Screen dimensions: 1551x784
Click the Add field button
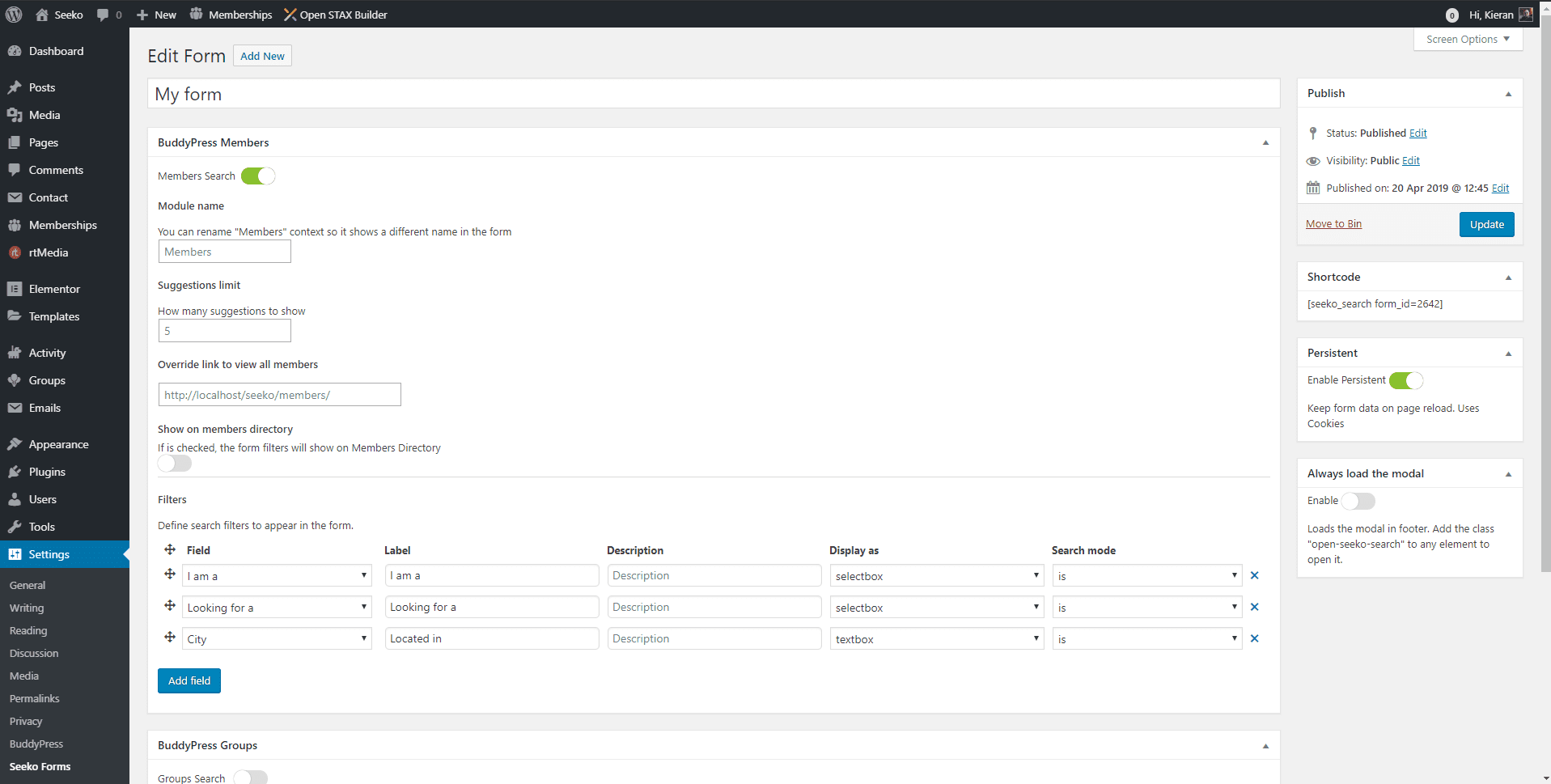(x=189, y=680)
